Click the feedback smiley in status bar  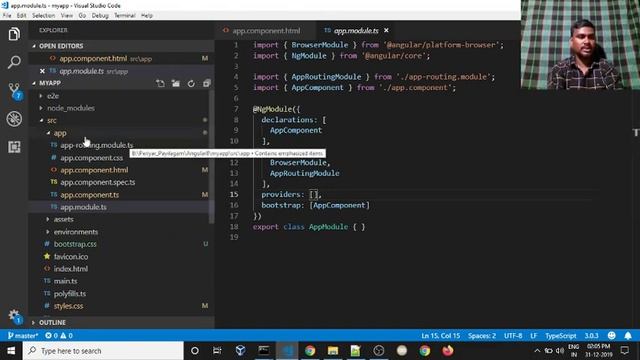click(611, 336)
